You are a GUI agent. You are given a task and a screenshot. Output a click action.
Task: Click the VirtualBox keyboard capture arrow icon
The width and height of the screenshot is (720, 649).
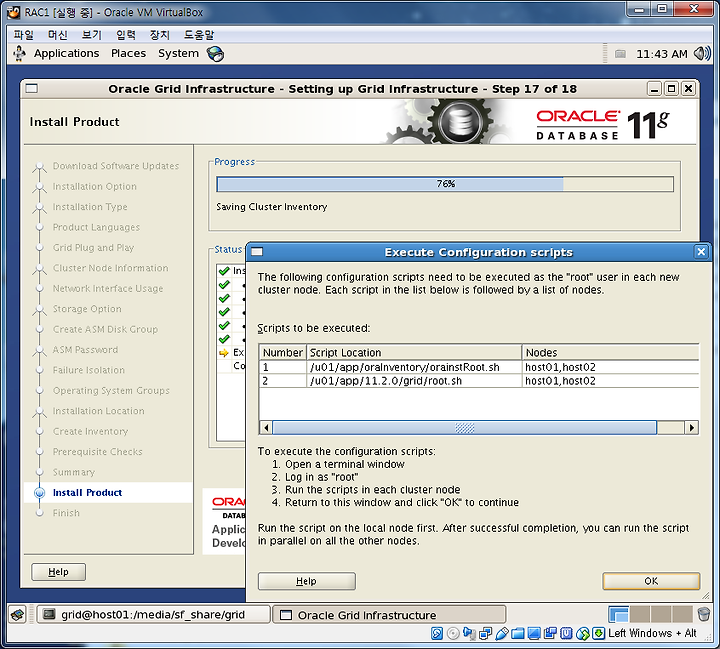pos(598,633)
